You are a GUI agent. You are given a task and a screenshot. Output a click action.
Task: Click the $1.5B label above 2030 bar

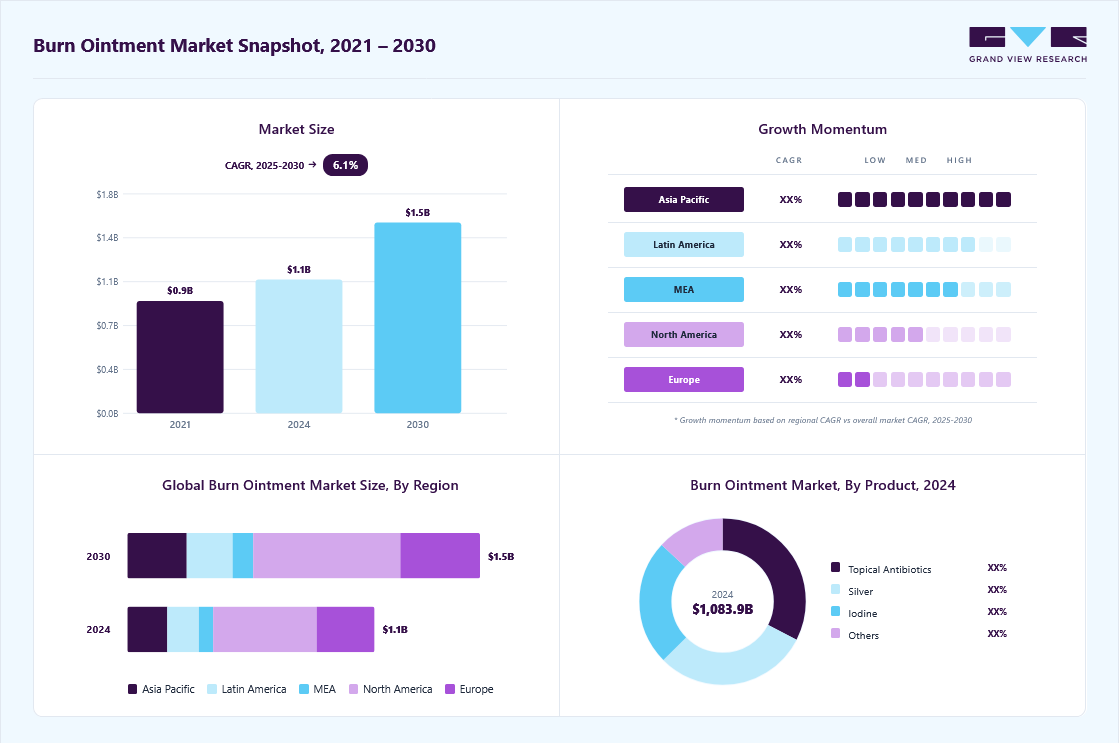418,213
